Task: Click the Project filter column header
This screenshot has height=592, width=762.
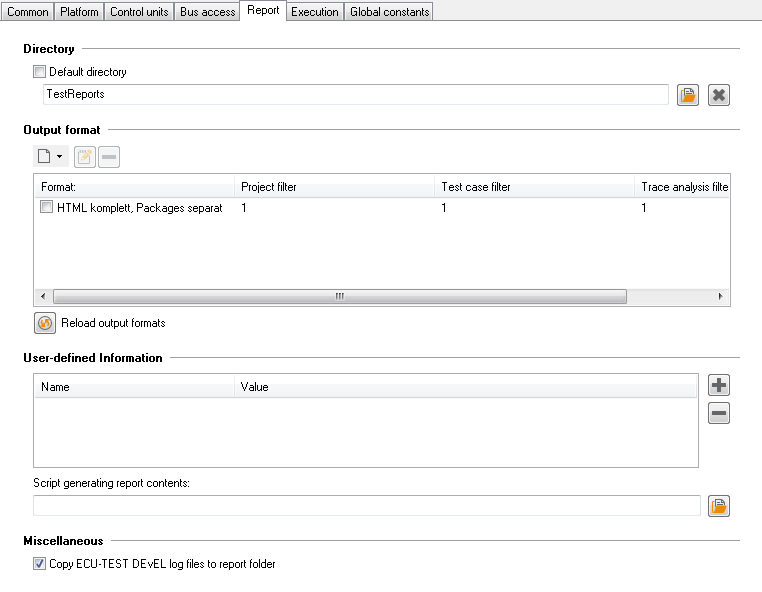Action: [x=334, y=187]
